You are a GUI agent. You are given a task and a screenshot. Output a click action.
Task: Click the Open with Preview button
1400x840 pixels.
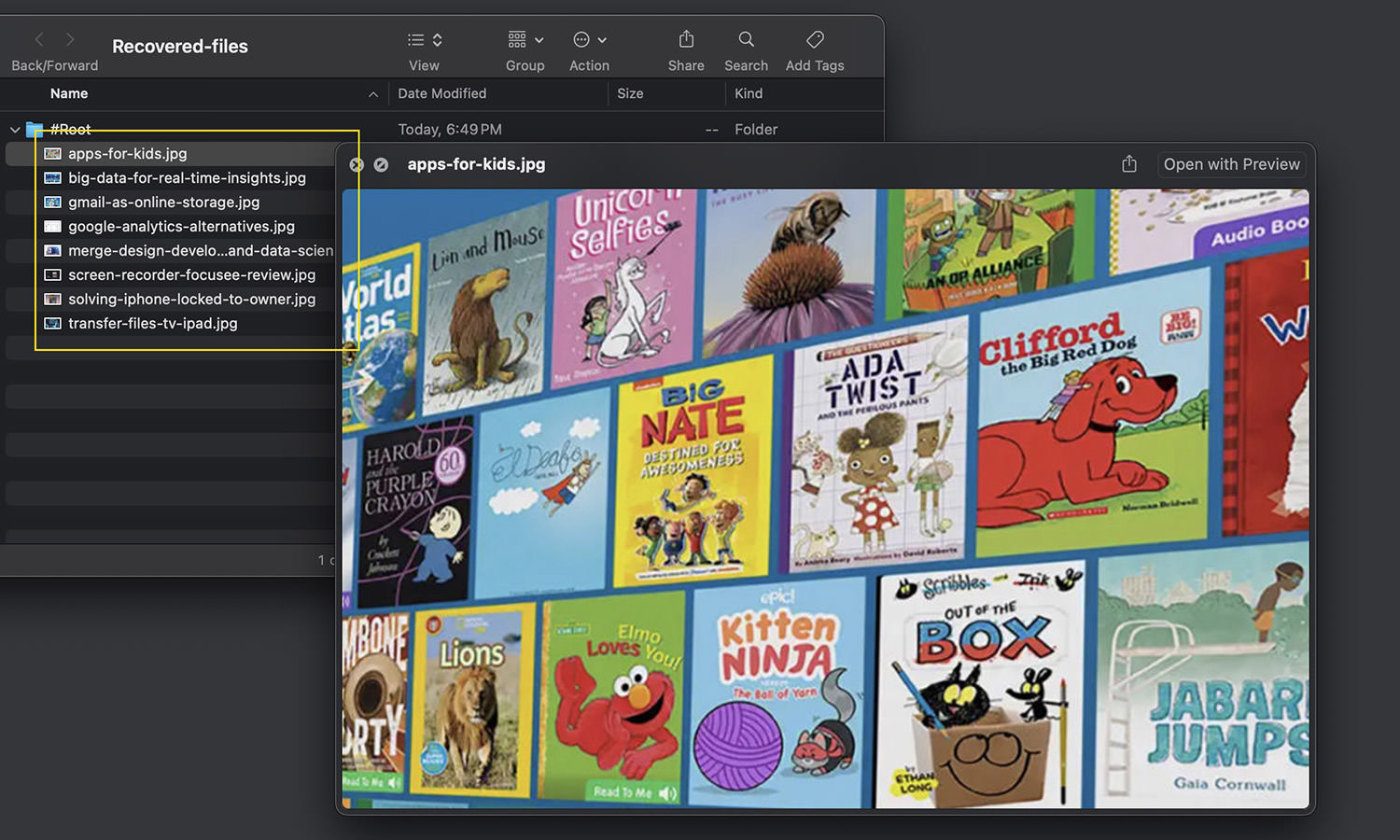tap(1231, 164)
